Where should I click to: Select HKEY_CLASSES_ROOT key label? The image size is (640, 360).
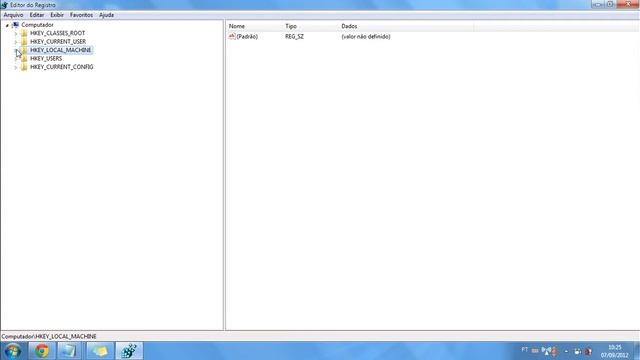[58, 33]
